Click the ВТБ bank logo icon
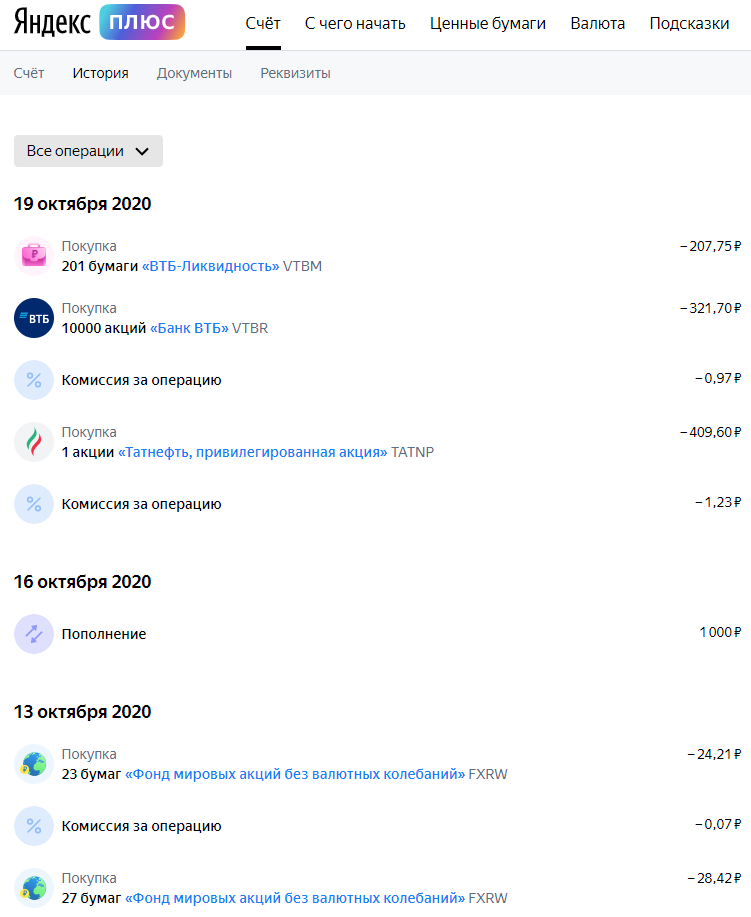This screenshot has width=751, height=917. (34, 318)
